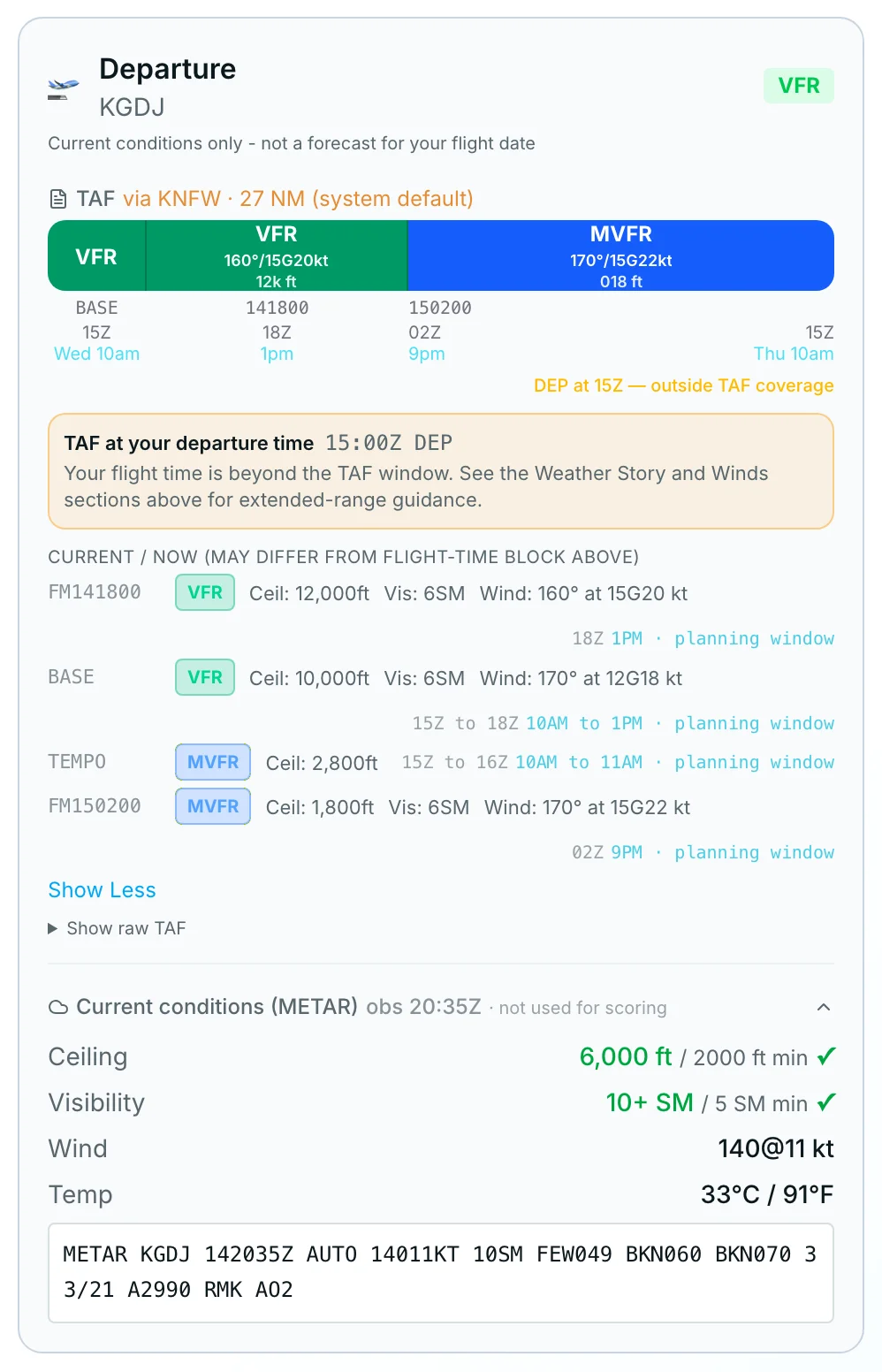Click the VFR badge in BASE row

(205, 677)
